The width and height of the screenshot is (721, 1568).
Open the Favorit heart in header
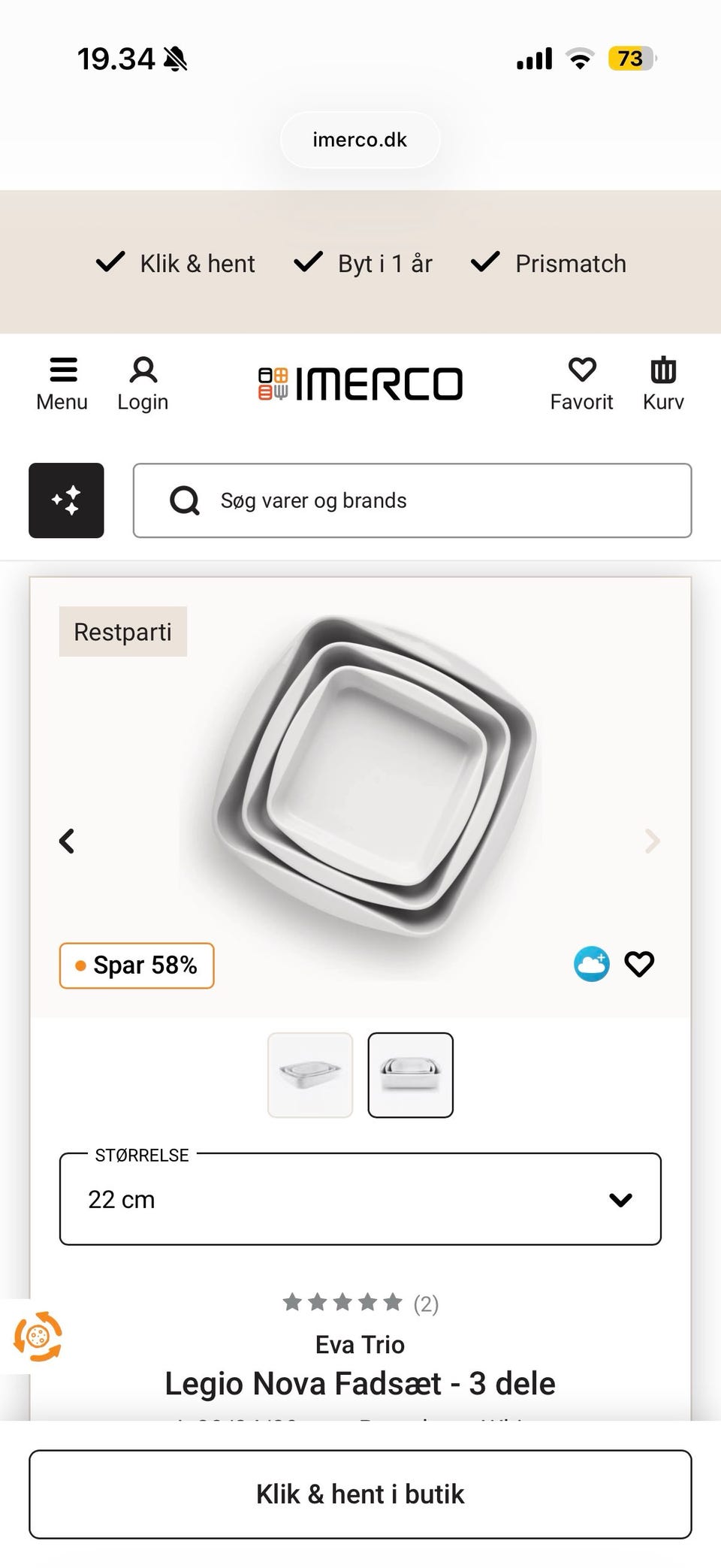point(581,383)
